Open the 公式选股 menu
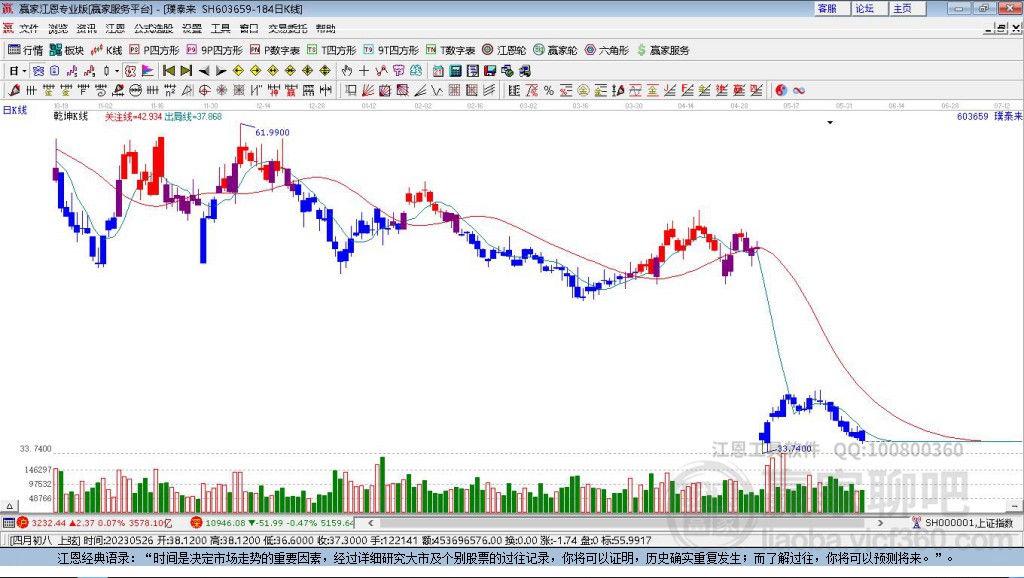This screenshot has width=1024, height=578. (x=153, y=28)
